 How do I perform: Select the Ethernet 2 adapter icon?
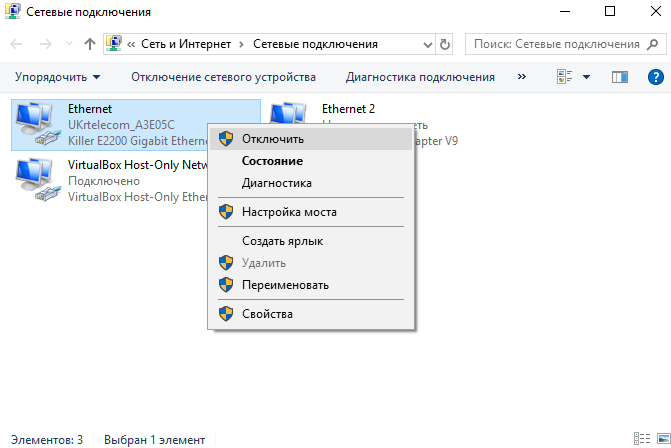pyautogui.click(x=288, y=113)
